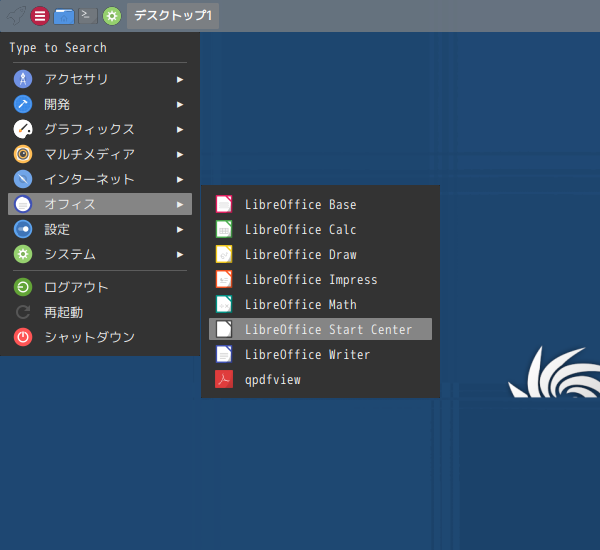Click the green ログアウト icon

[23, 287]
